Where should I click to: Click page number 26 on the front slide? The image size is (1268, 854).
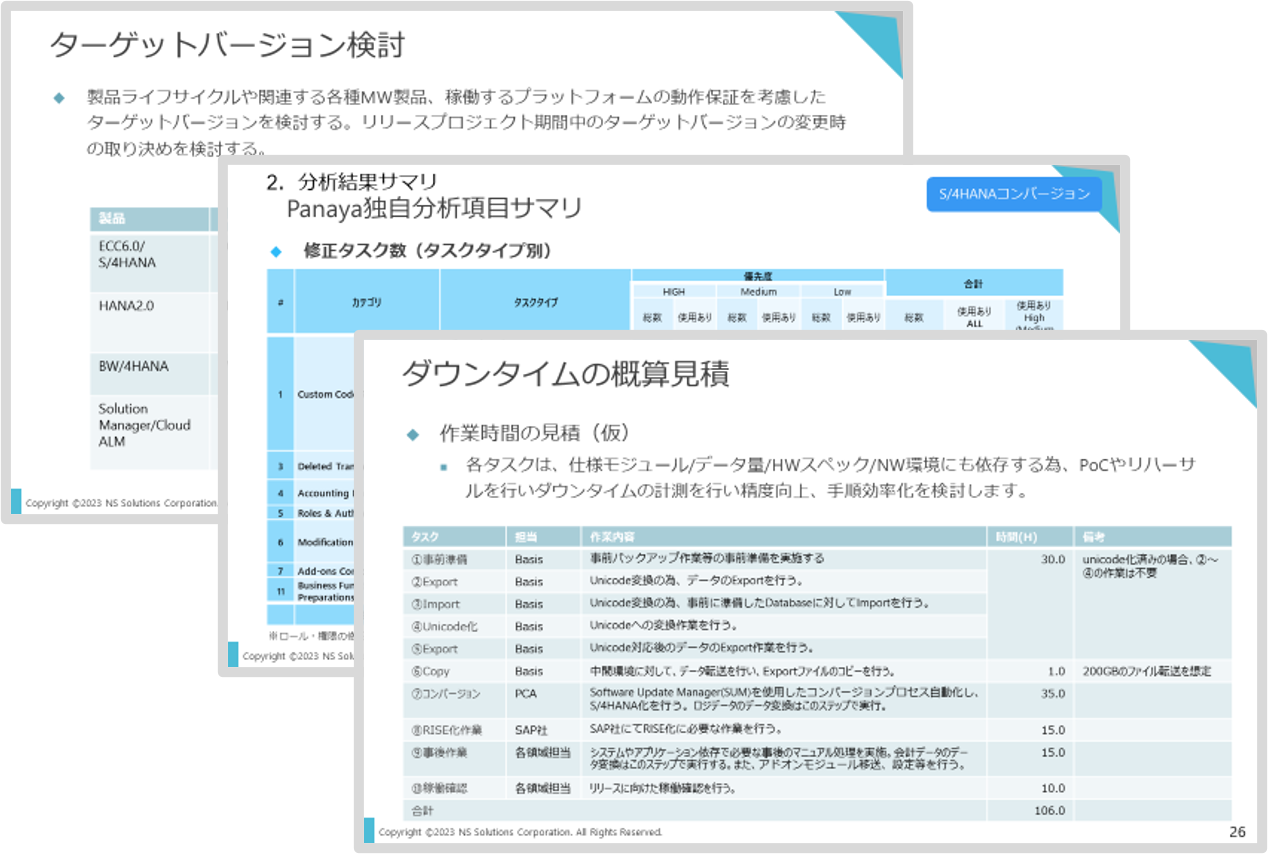click(x=1236, y=831)
